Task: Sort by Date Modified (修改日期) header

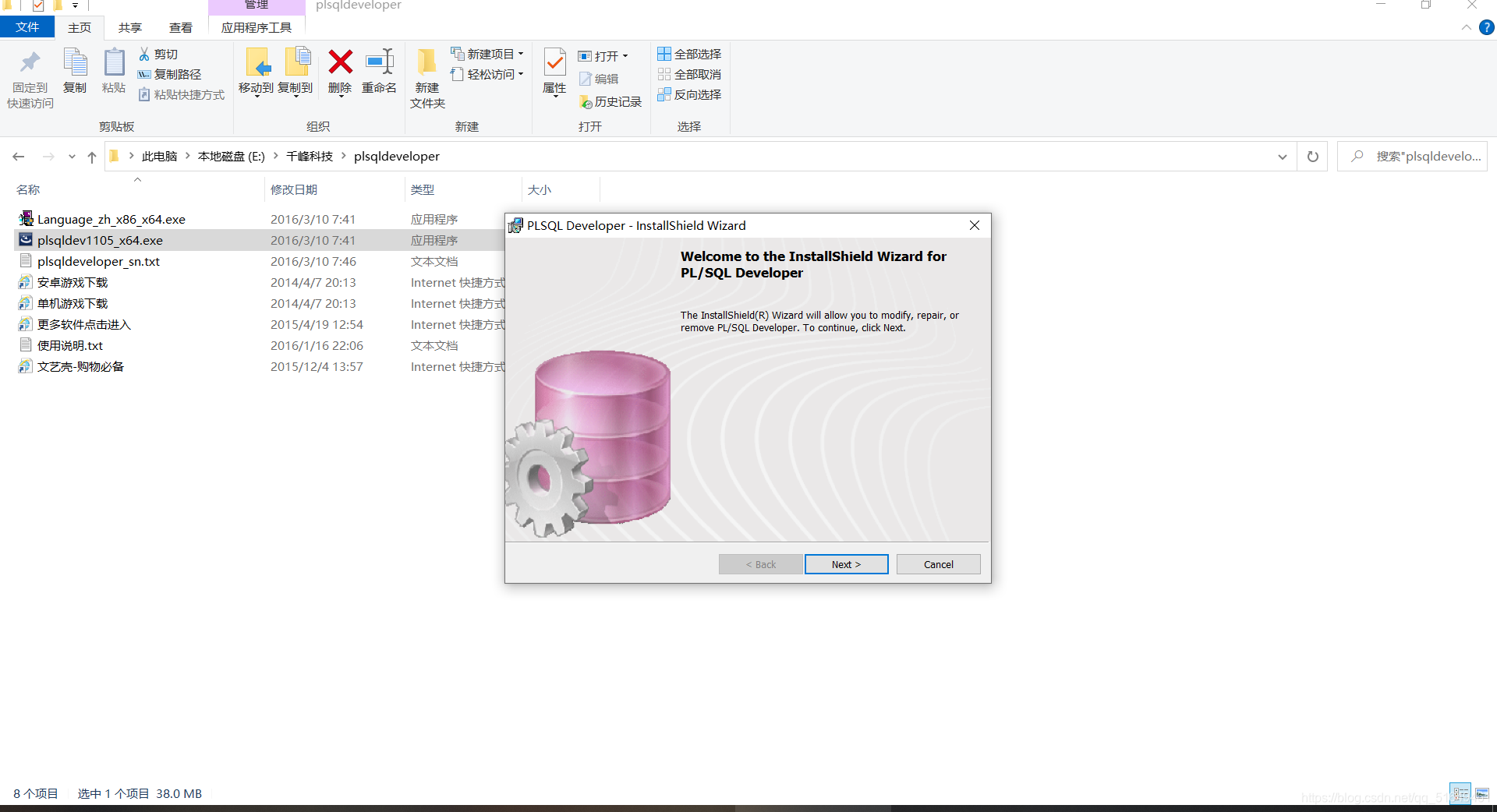Action: 294,189
